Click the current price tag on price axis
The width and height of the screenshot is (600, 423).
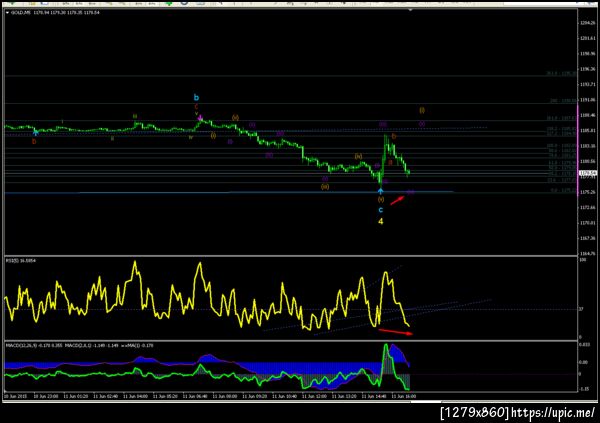click(588, 173)
